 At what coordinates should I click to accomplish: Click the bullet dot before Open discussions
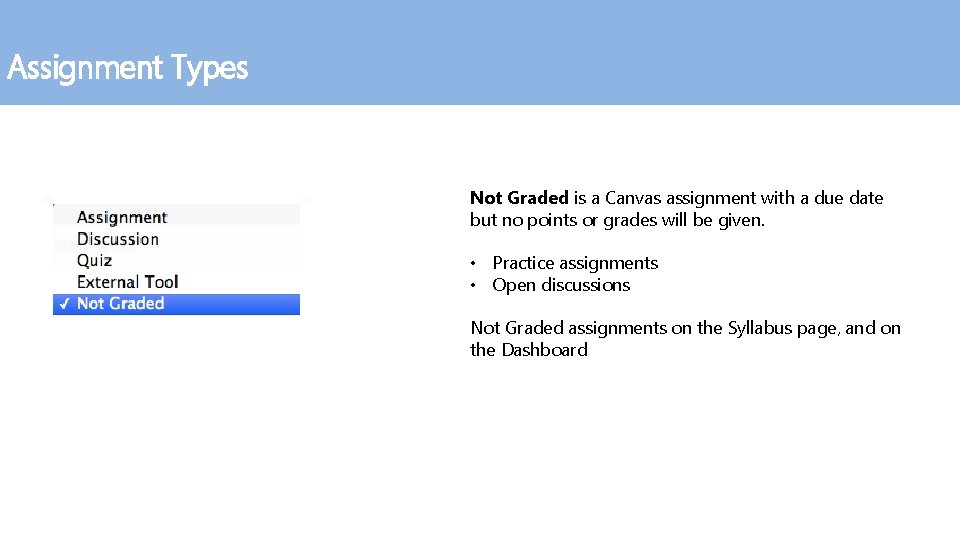[476, 286]
